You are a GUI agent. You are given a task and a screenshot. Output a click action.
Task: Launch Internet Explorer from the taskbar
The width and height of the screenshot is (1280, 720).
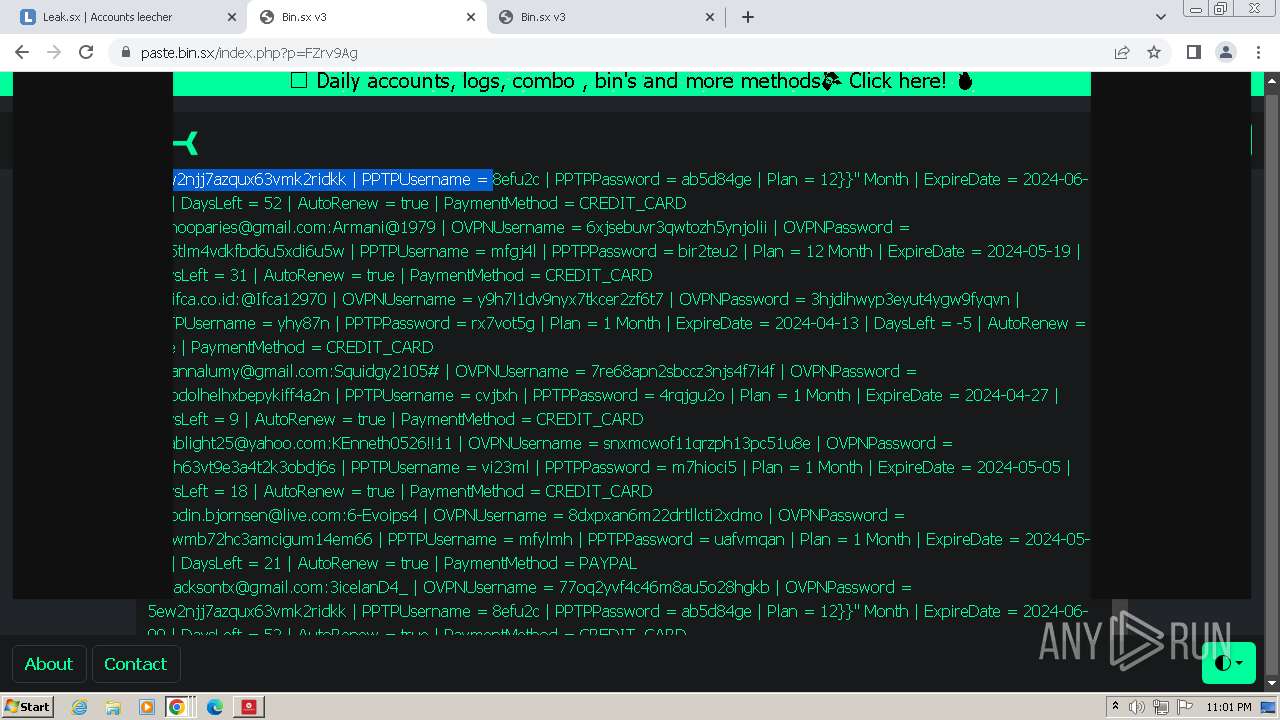pos(80,707)
